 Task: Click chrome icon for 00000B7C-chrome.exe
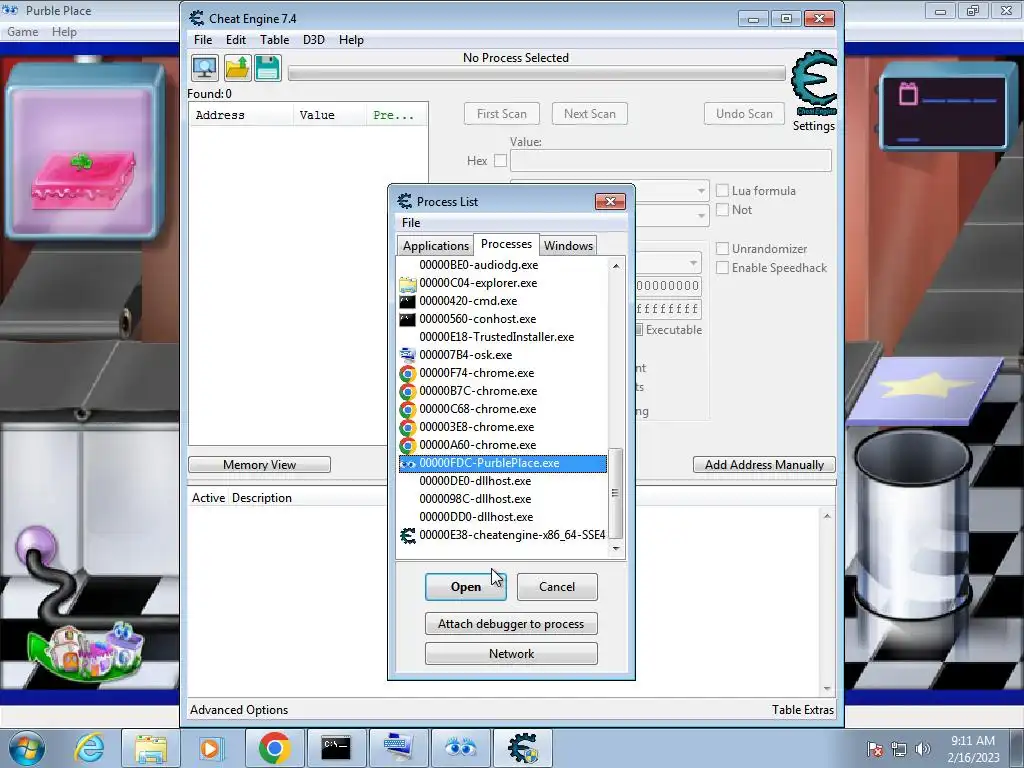tap(408, 391)
